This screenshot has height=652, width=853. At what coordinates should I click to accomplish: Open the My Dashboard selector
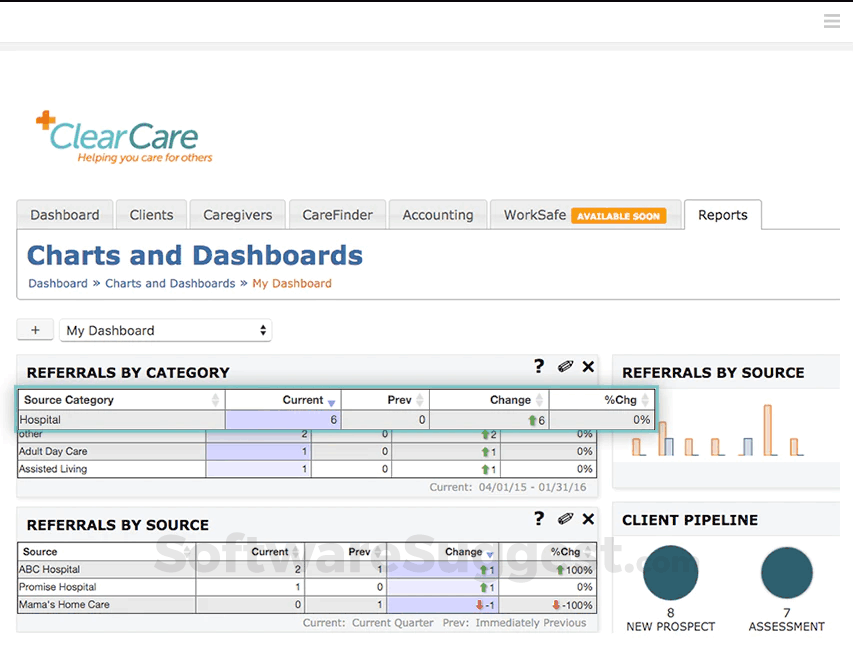tap(165, 330)
